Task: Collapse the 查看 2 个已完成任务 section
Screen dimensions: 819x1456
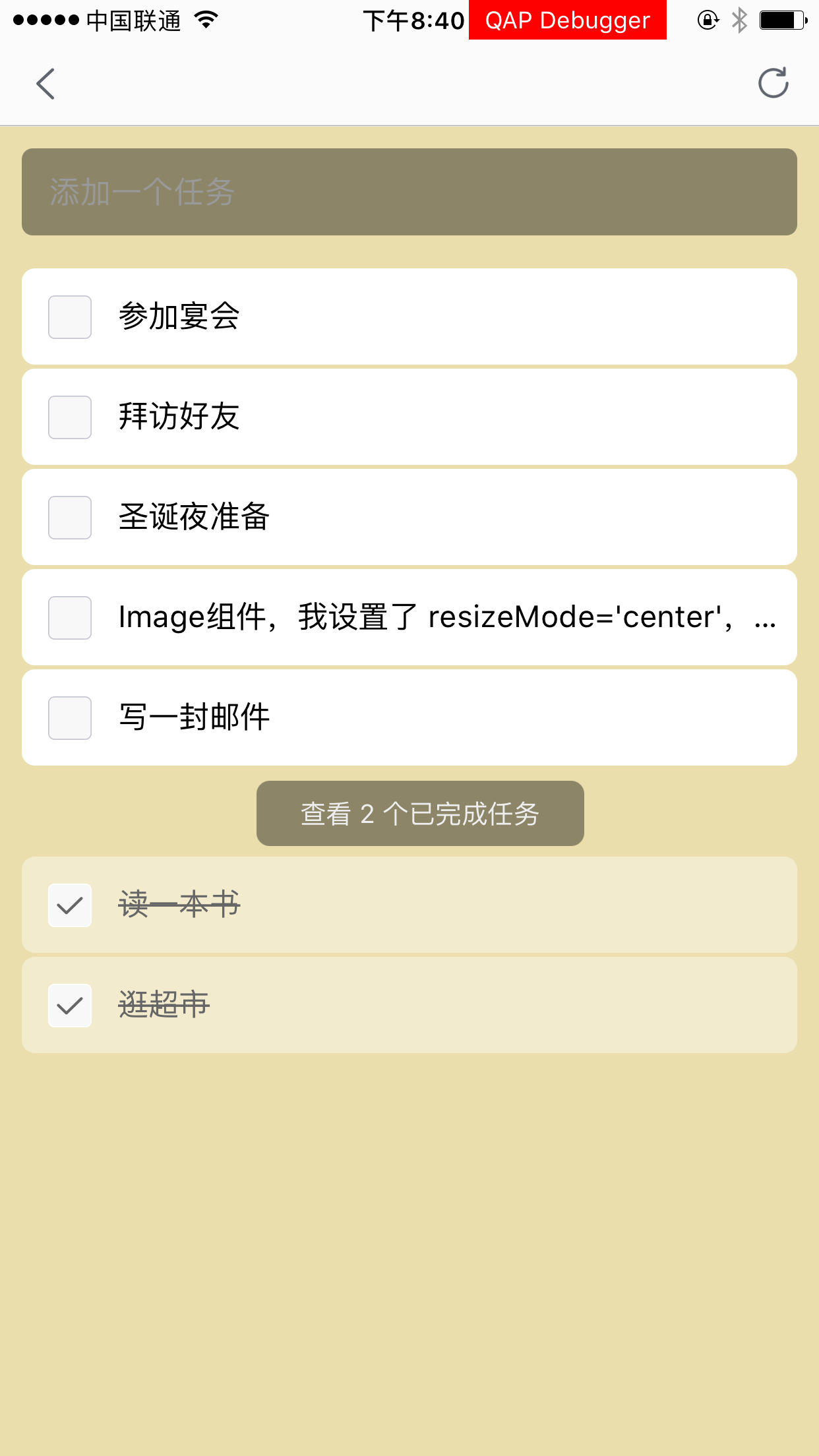Action: coord(420,814)
